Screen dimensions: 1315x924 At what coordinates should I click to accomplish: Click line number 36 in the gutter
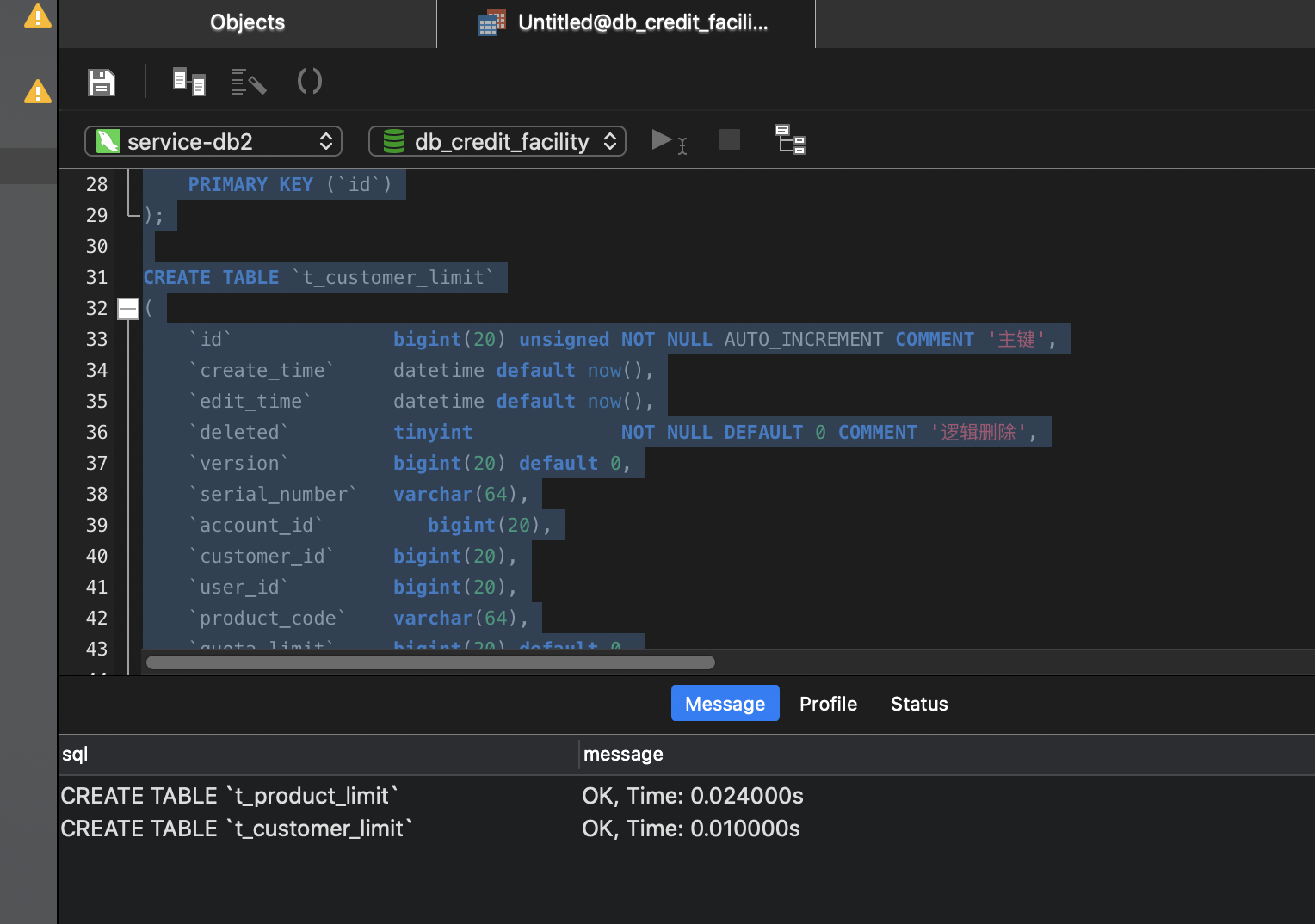(96, 432)
